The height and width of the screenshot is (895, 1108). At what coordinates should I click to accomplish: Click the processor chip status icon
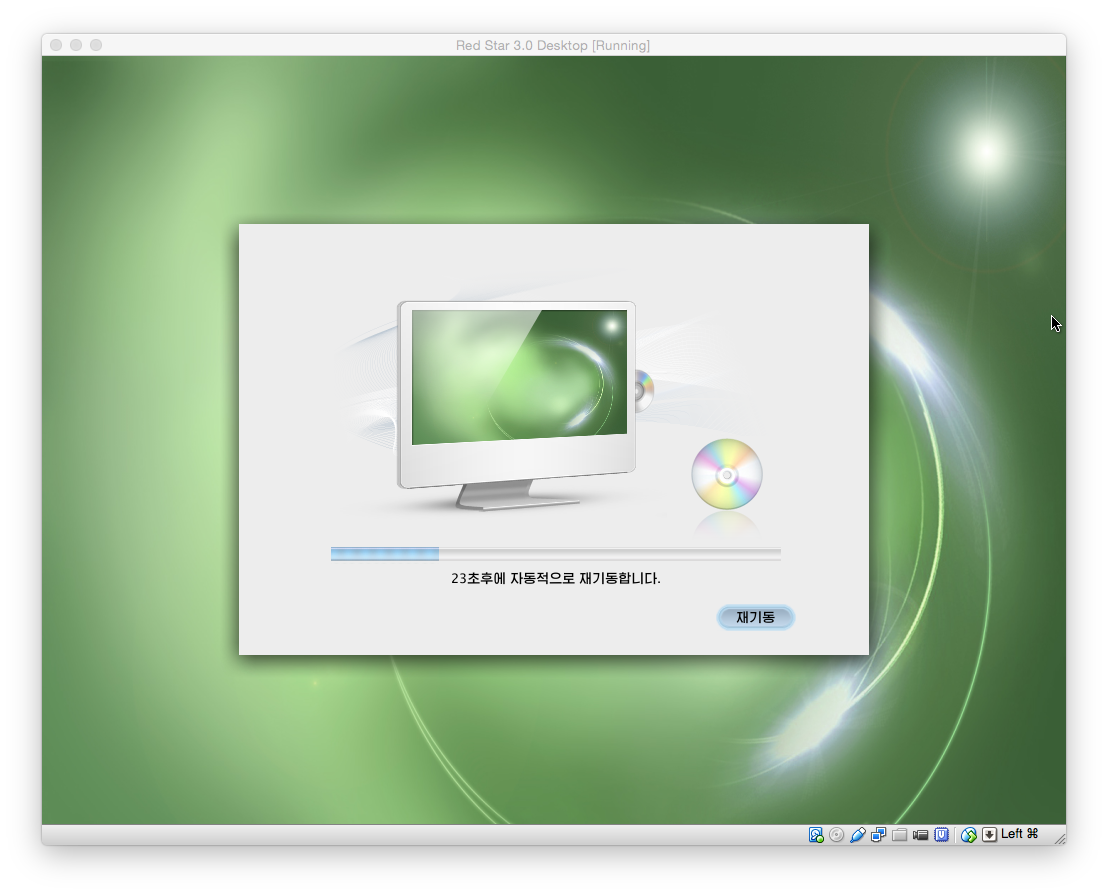pos(942,835)
